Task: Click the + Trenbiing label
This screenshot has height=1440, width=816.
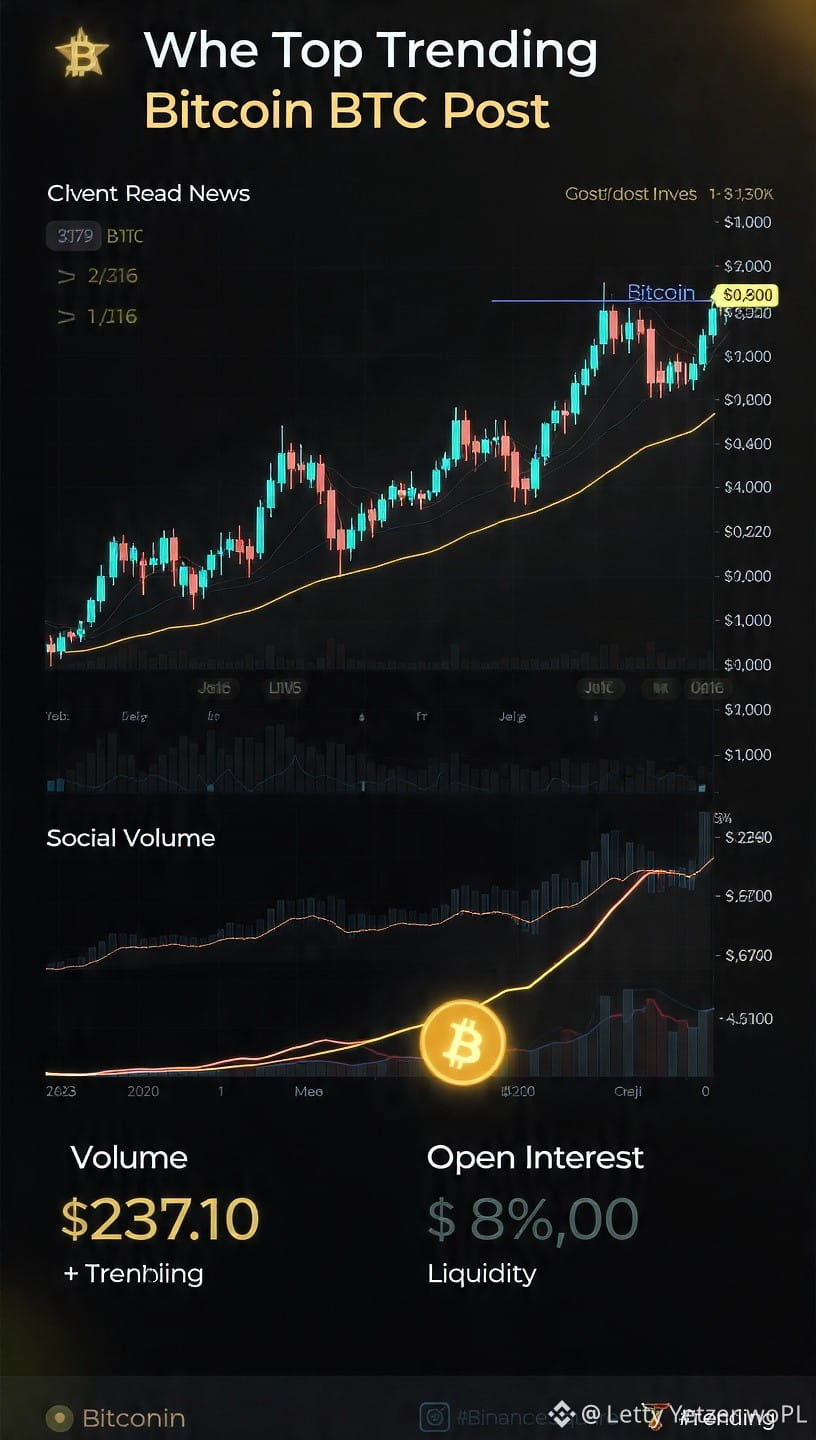Action: pos(133,1274)
